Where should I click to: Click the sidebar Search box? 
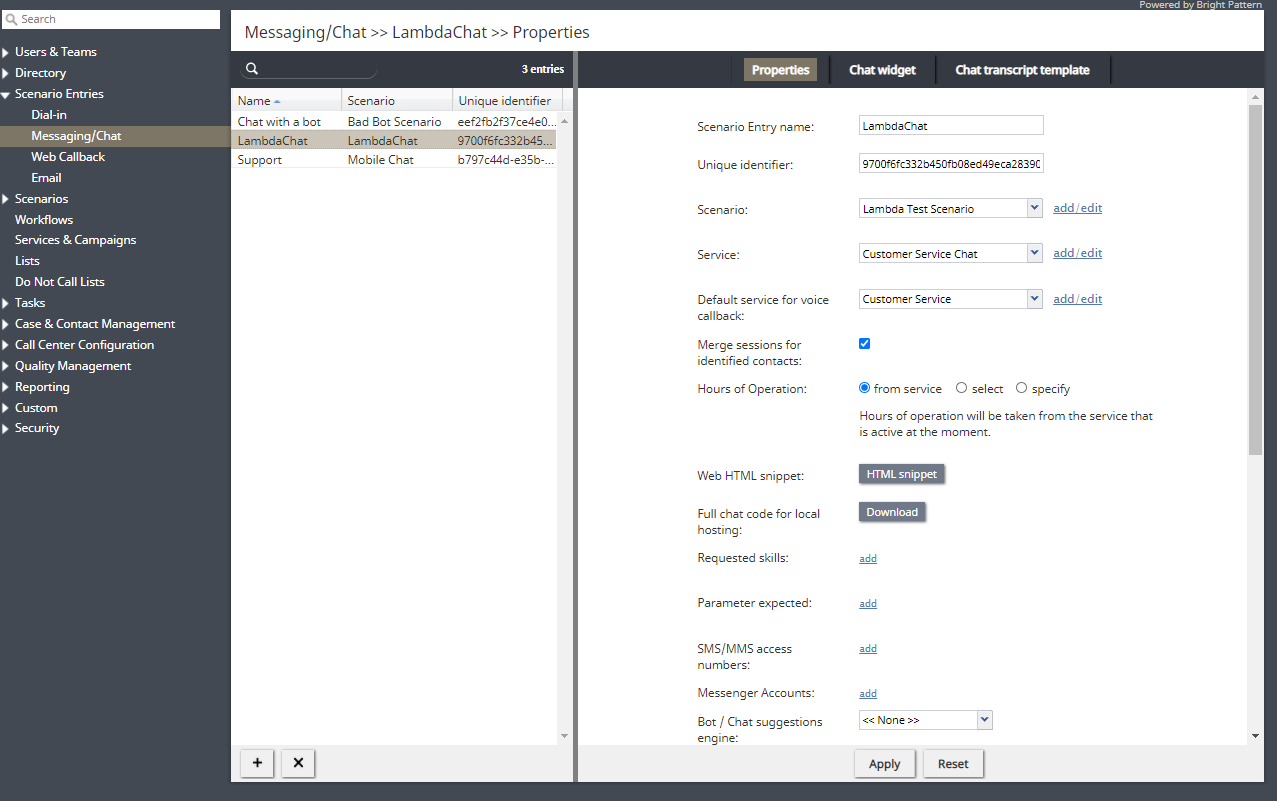pos(111,19)
